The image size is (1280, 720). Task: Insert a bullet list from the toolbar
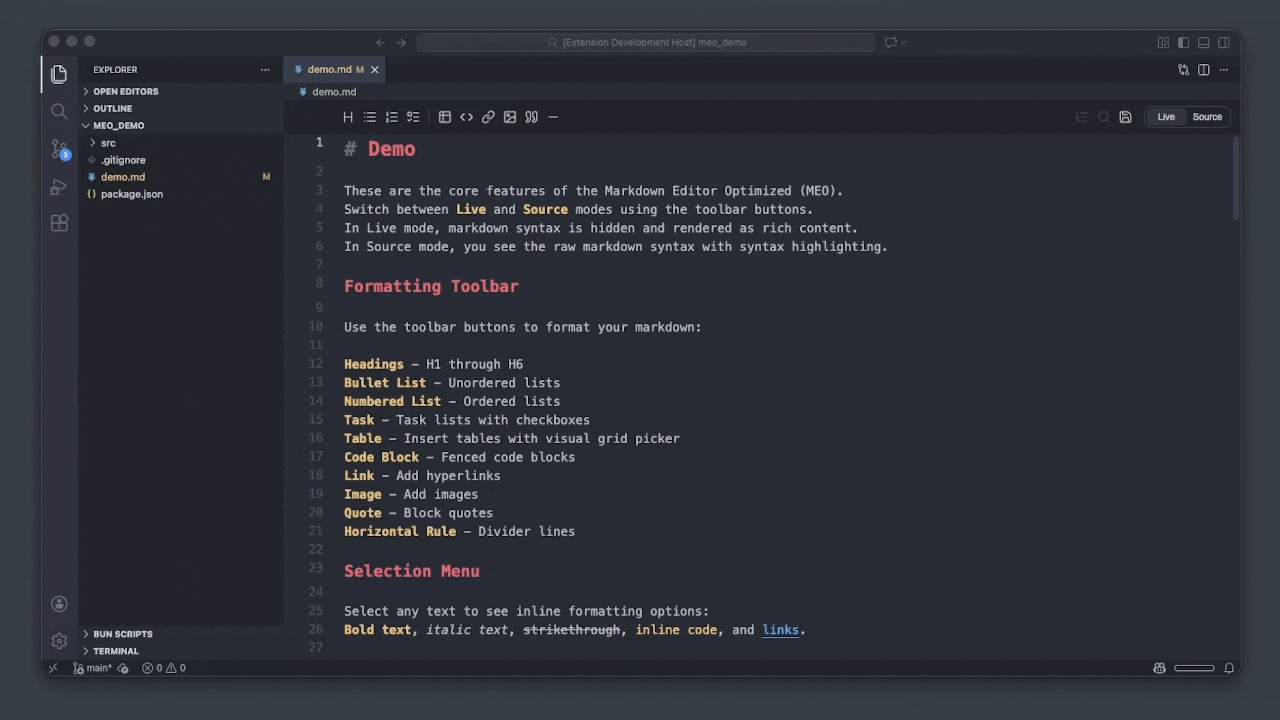point(369,117)
